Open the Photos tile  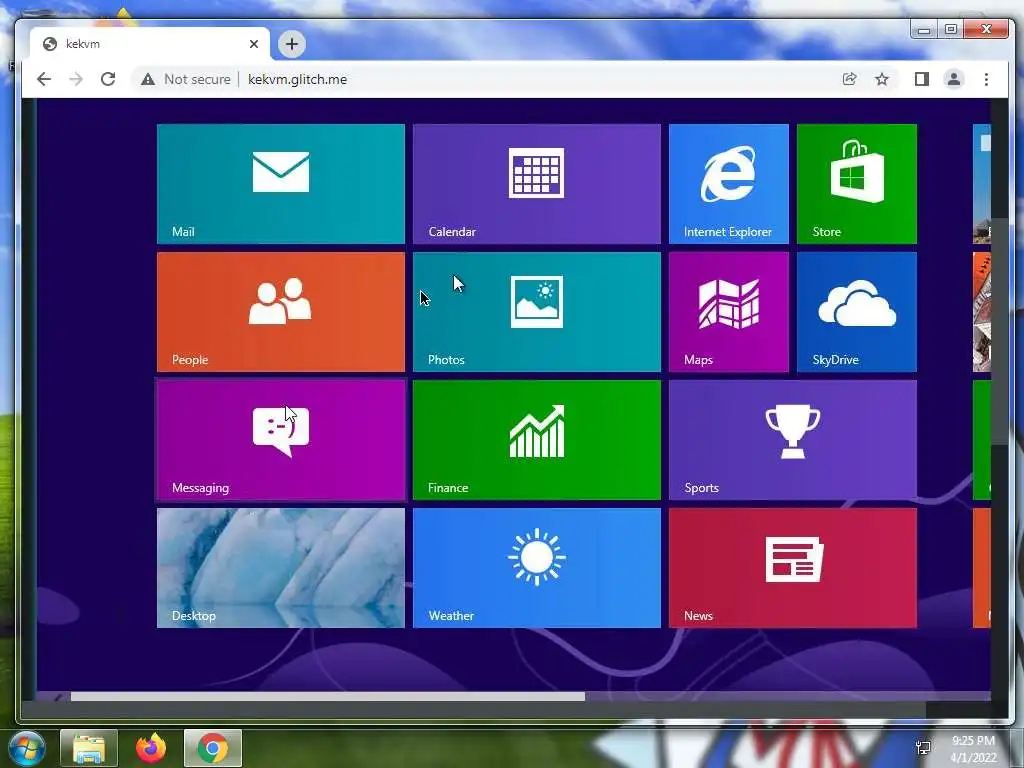tap(537, 312)
